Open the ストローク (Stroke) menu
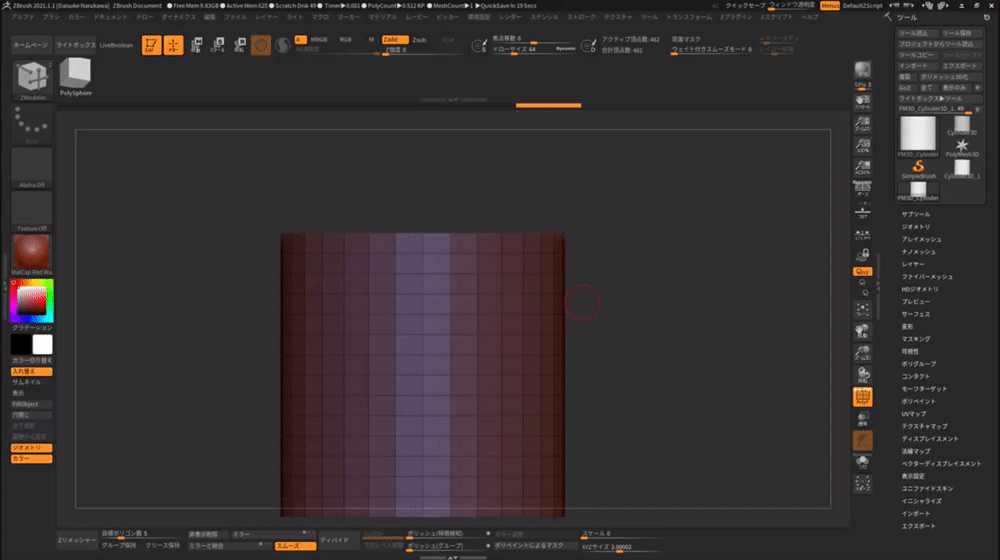Viewport: 1000px width, 560px height. click(581, 18)
